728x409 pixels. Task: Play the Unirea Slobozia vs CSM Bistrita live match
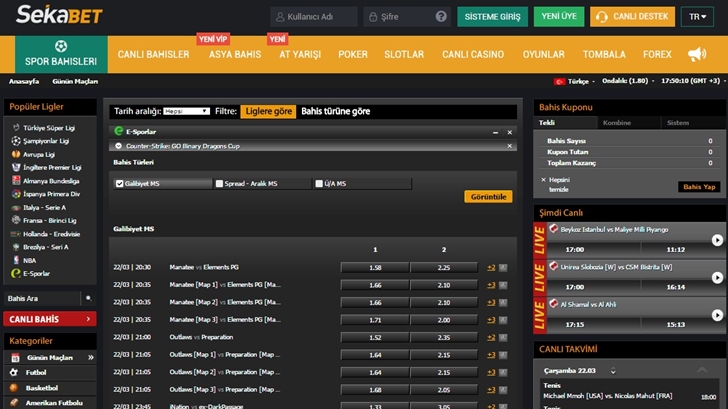[x=717, y=278]
